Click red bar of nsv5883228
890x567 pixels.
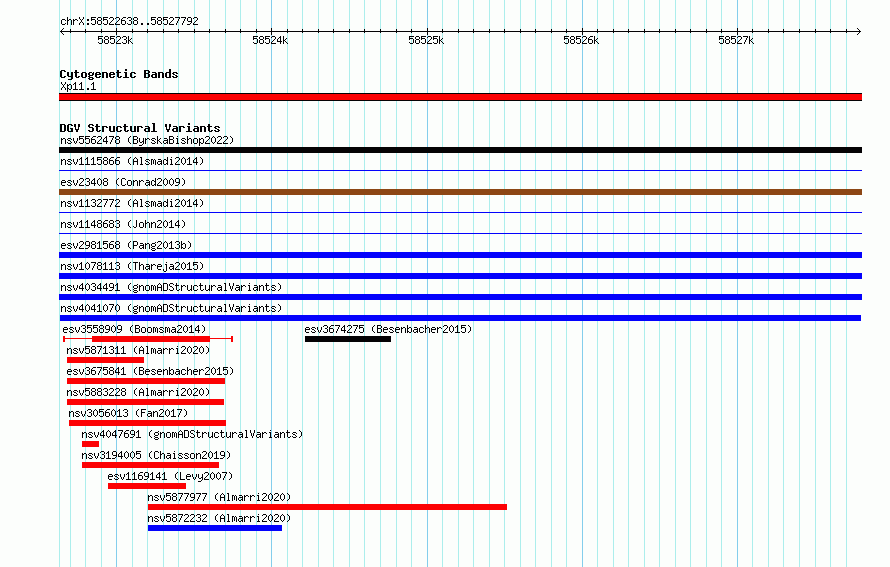click(145, 402)
